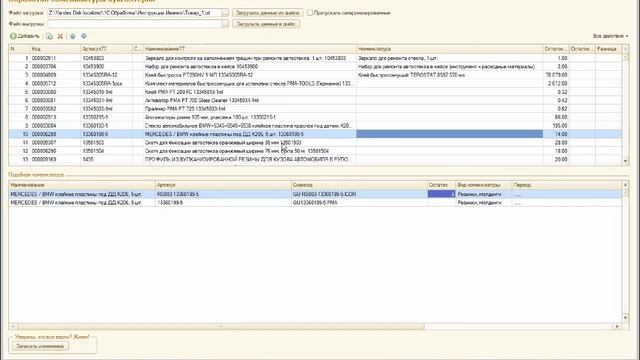The image size is (640, 360).
Task: Toggle Пропускать синхронизированные checkbox
Action: pos(310,13)
